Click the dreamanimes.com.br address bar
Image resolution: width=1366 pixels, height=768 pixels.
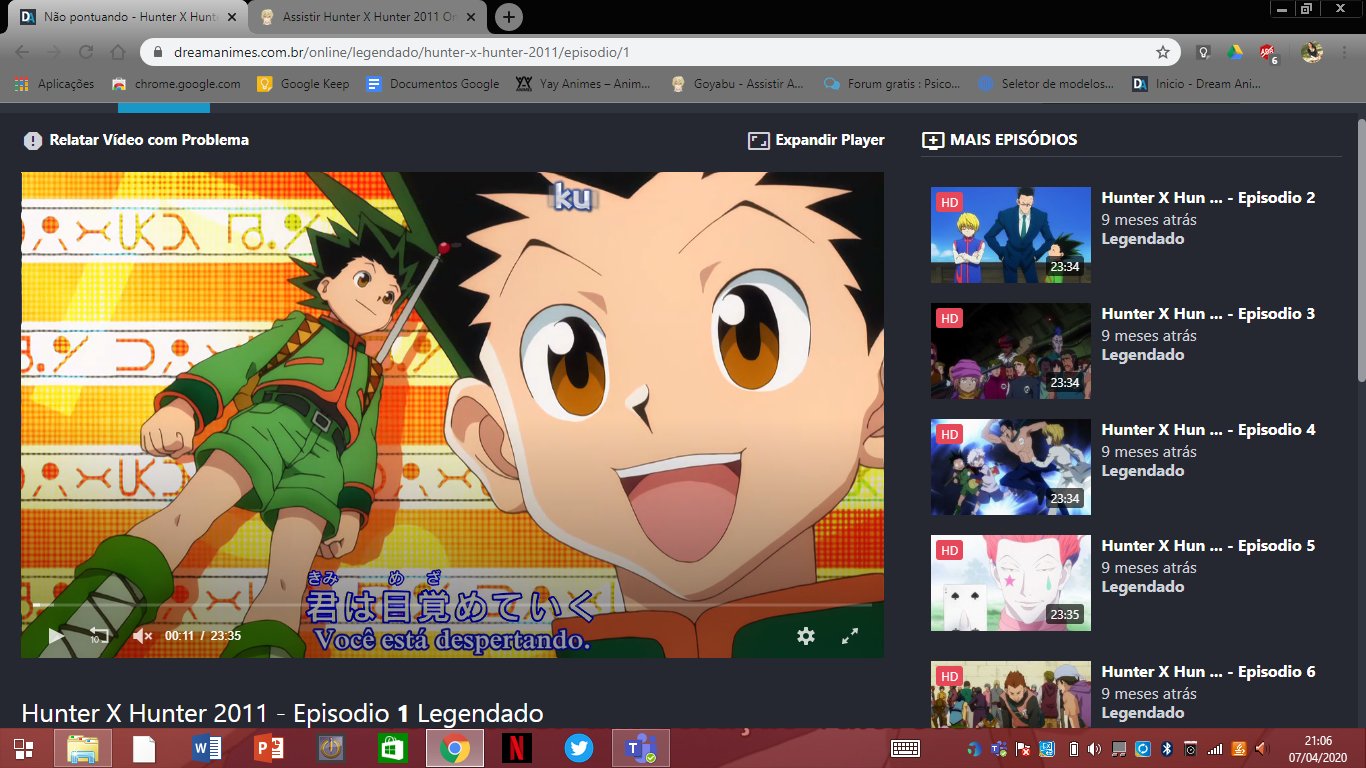pos(660,52)
